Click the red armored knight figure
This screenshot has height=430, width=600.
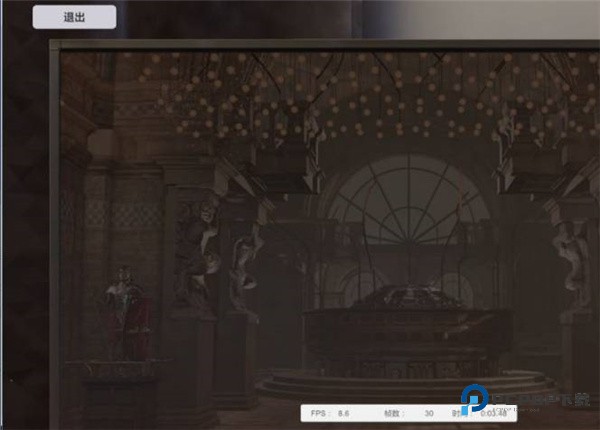coord(125,310)
